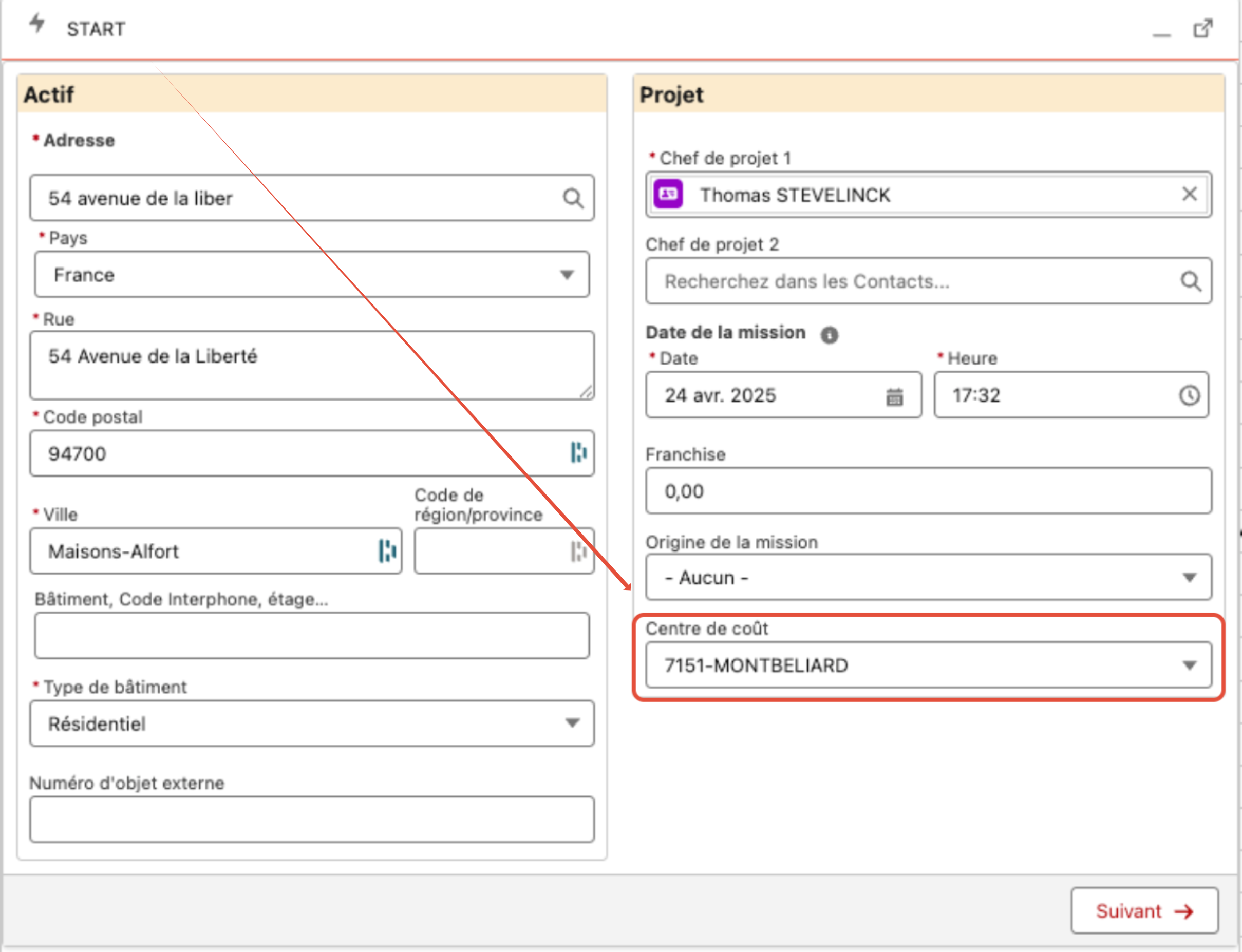The height and width of the screenshot is (952, 1242).
Task: Click the Code postal field 94700
Action: point(312,453)
